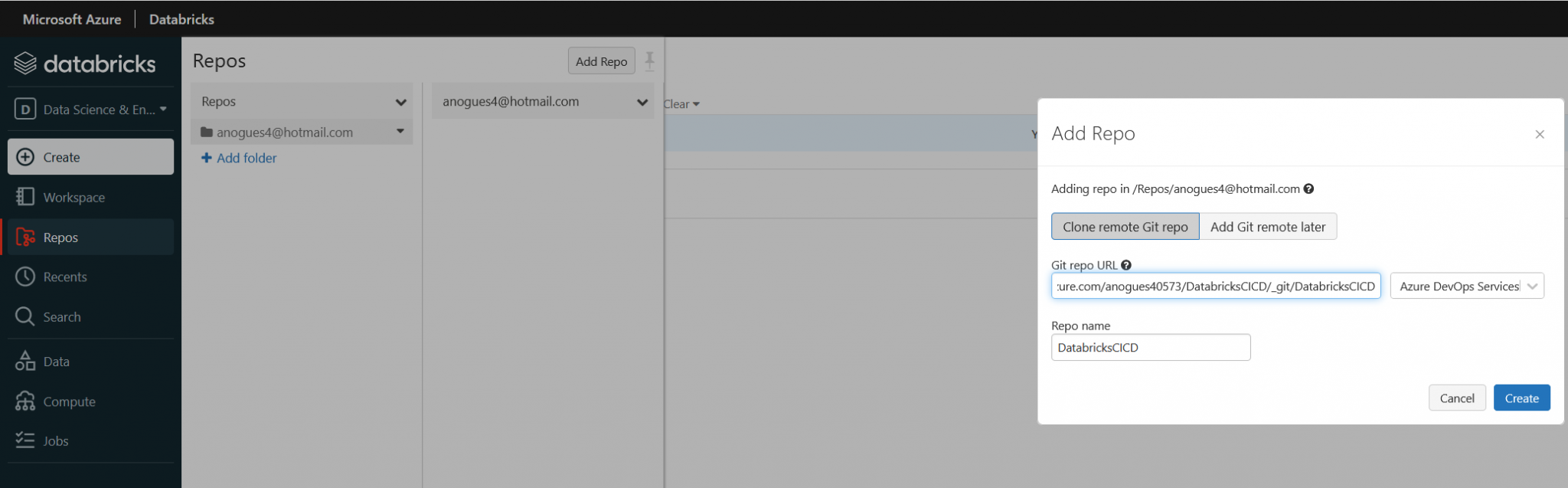Click the Create plus icon in sidebar
The width and height of the screenshot is (1568, 488).
click(x=25, y=157)
